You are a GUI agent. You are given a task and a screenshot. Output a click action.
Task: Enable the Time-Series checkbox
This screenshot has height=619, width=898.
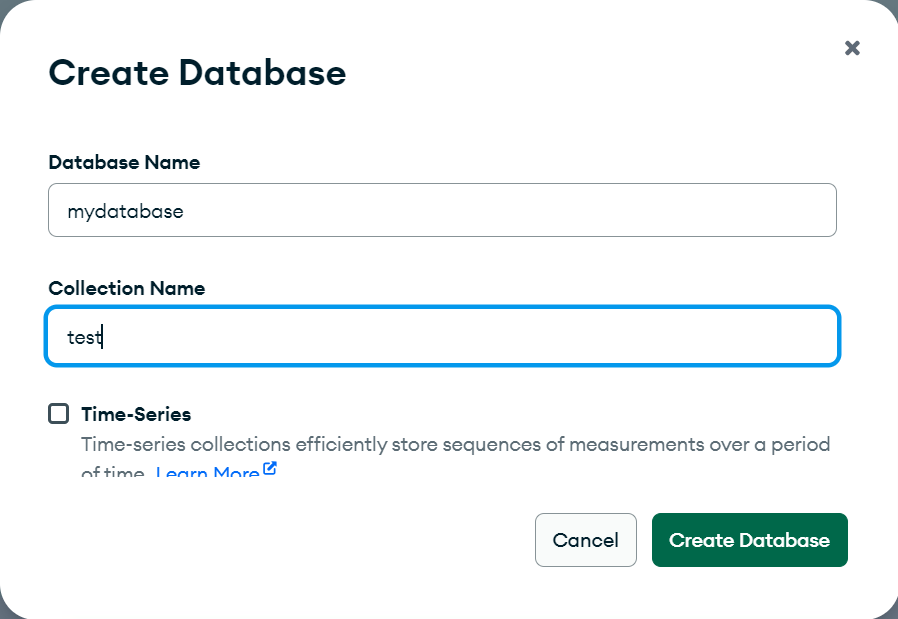[59, 414]
